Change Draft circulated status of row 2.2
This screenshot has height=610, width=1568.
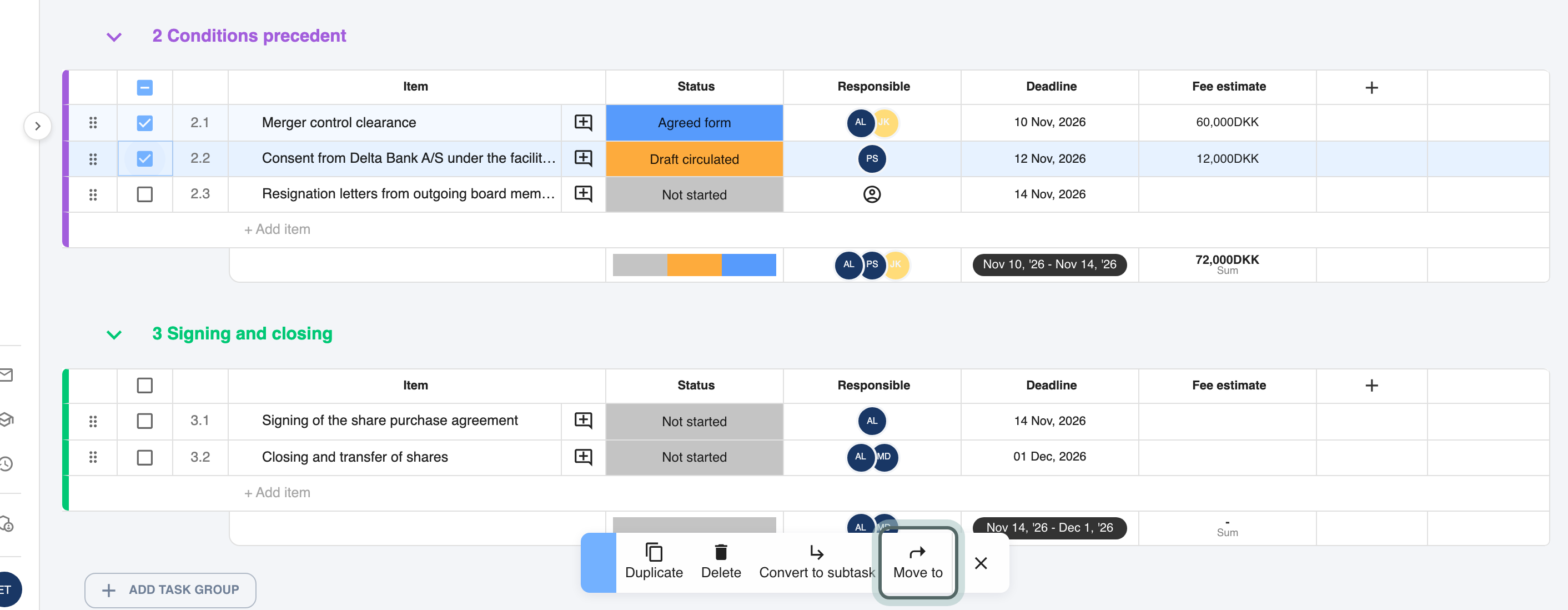[x=694, y=159]
